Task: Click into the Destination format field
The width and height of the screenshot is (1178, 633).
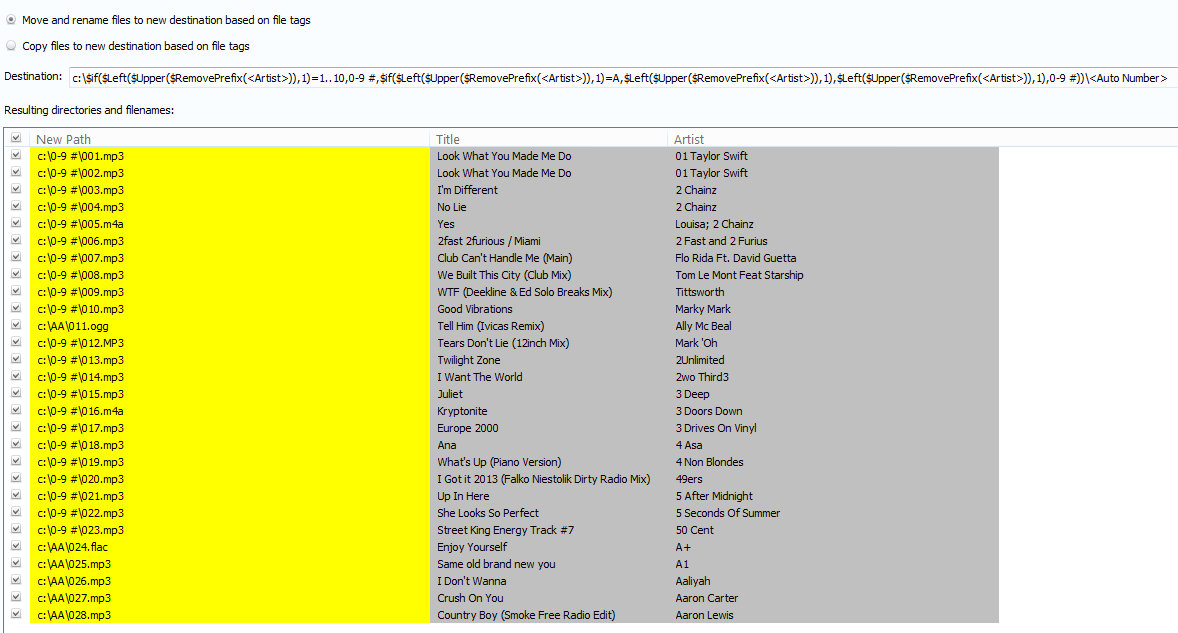Action: click(x=620, y=78)
